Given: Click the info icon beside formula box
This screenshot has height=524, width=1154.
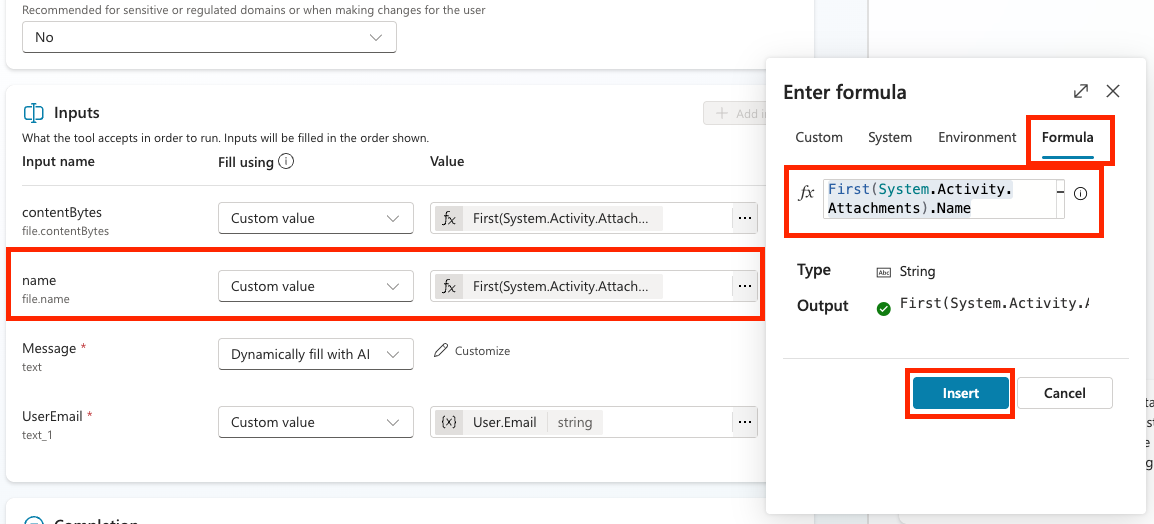Looking at the screenshot, I should point(1080,194).
